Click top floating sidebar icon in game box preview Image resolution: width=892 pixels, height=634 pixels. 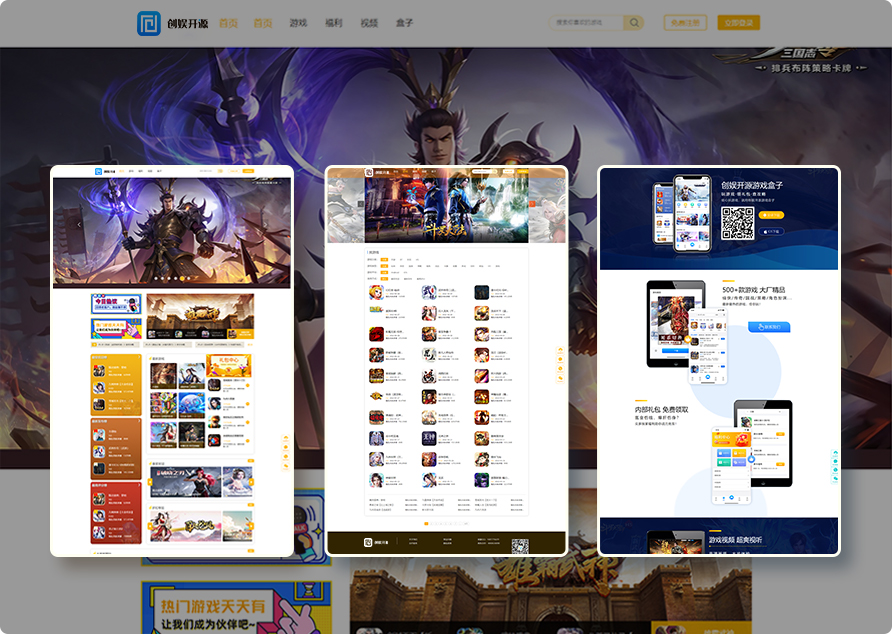point(835,454)
